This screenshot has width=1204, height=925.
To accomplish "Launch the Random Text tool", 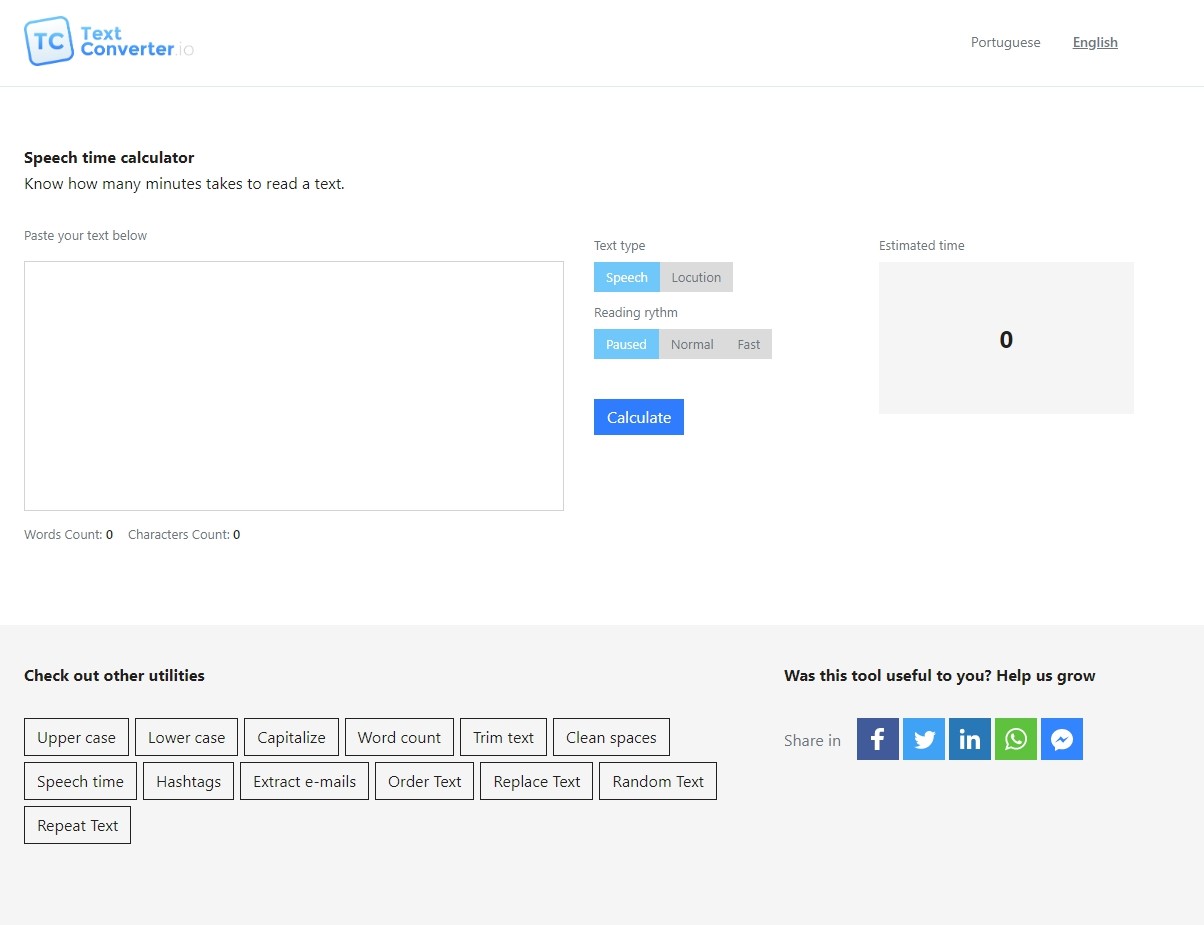I will [657, 781].
